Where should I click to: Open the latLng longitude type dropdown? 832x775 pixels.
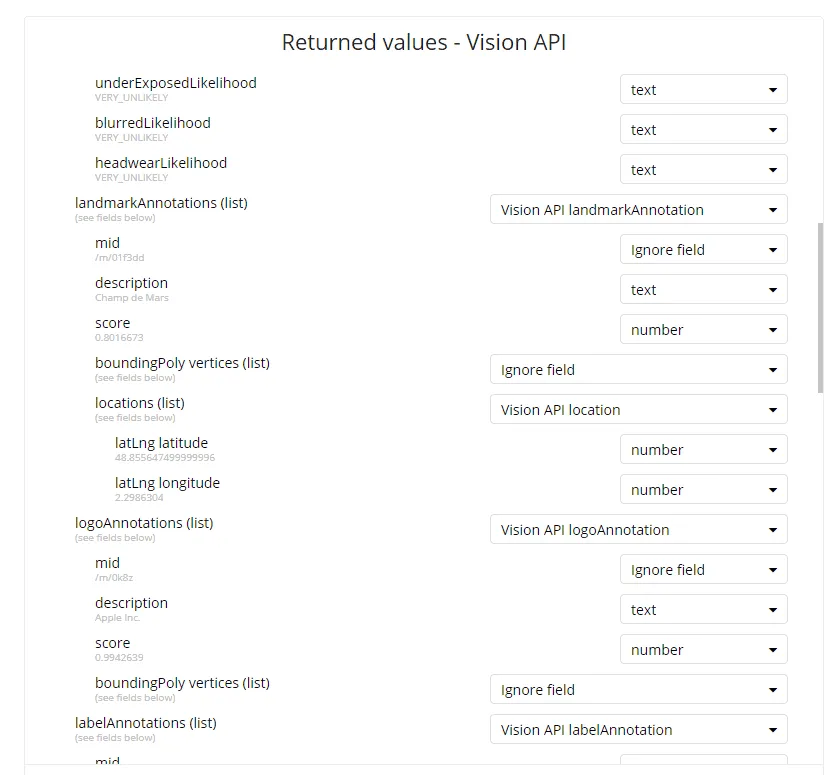(x=703, y=490)
